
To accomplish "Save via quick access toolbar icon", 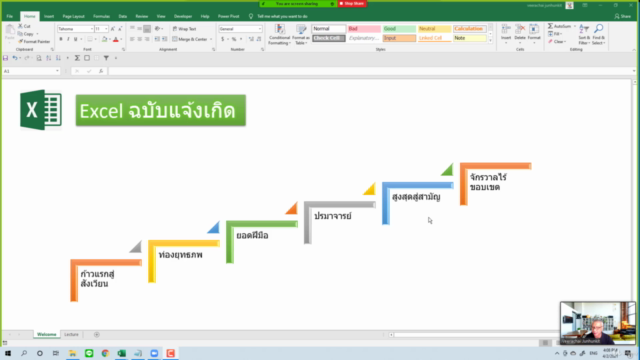I will pyautogui.click(x=5, y=58).
